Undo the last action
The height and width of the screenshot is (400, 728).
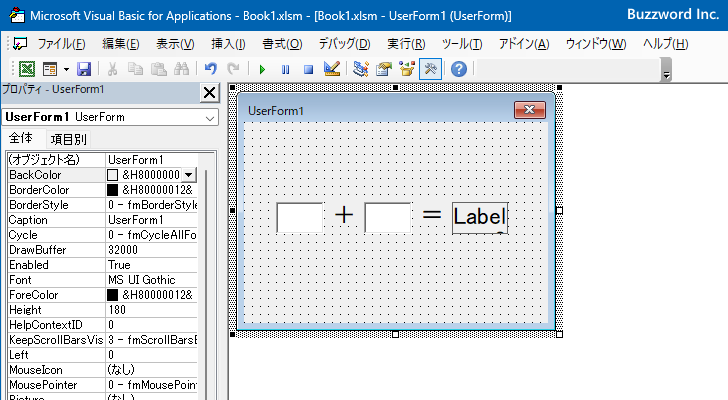tap(210, 69)
